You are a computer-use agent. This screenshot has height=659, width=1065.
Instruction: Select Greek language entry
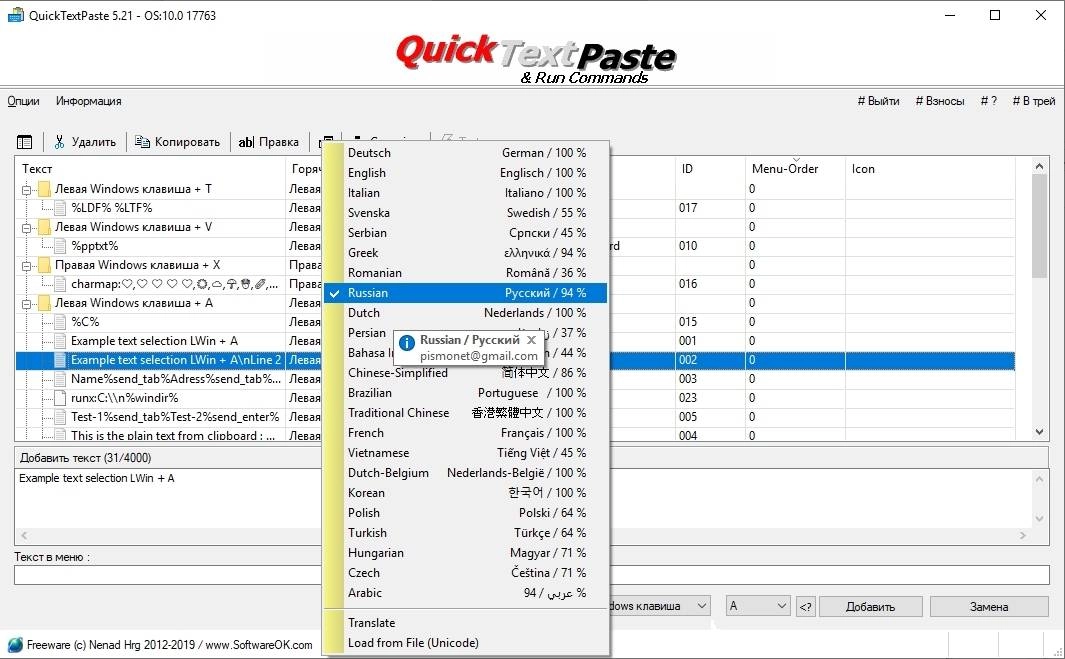tap(467, 253)
